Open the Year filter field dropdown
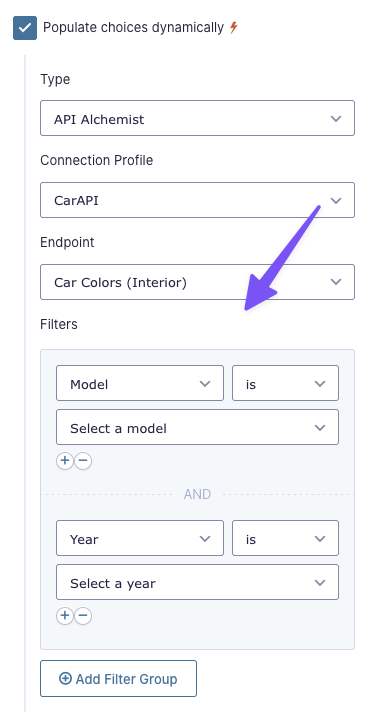The width and height of the screenshot is (367, 712). [x=140, y=538]
